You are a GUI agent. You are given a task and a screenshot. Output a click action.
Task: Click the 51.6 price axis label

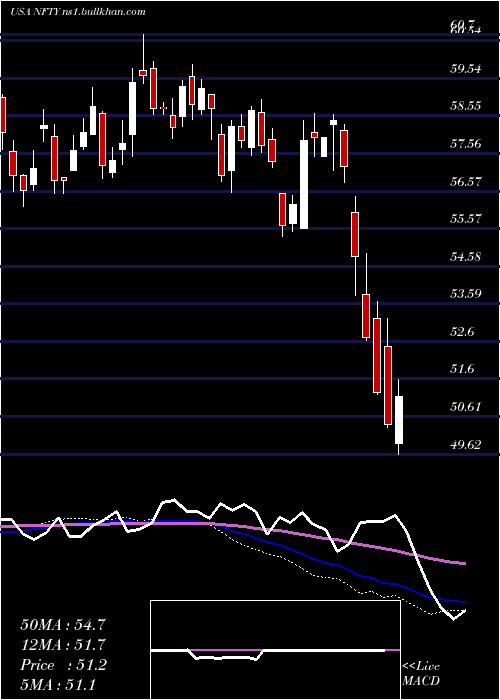coord(462,369)
